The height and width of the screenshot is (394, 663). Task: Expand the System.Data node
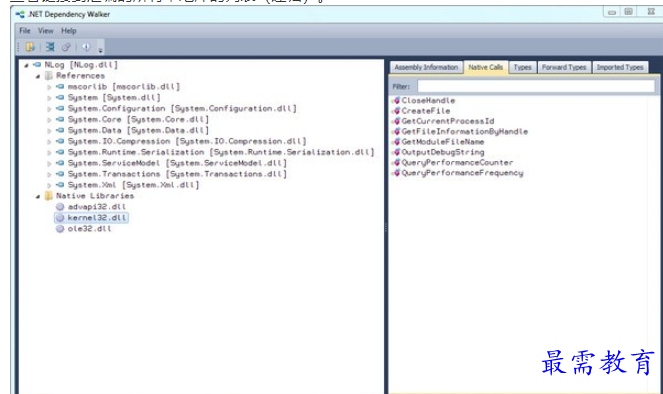coord(49,131)
